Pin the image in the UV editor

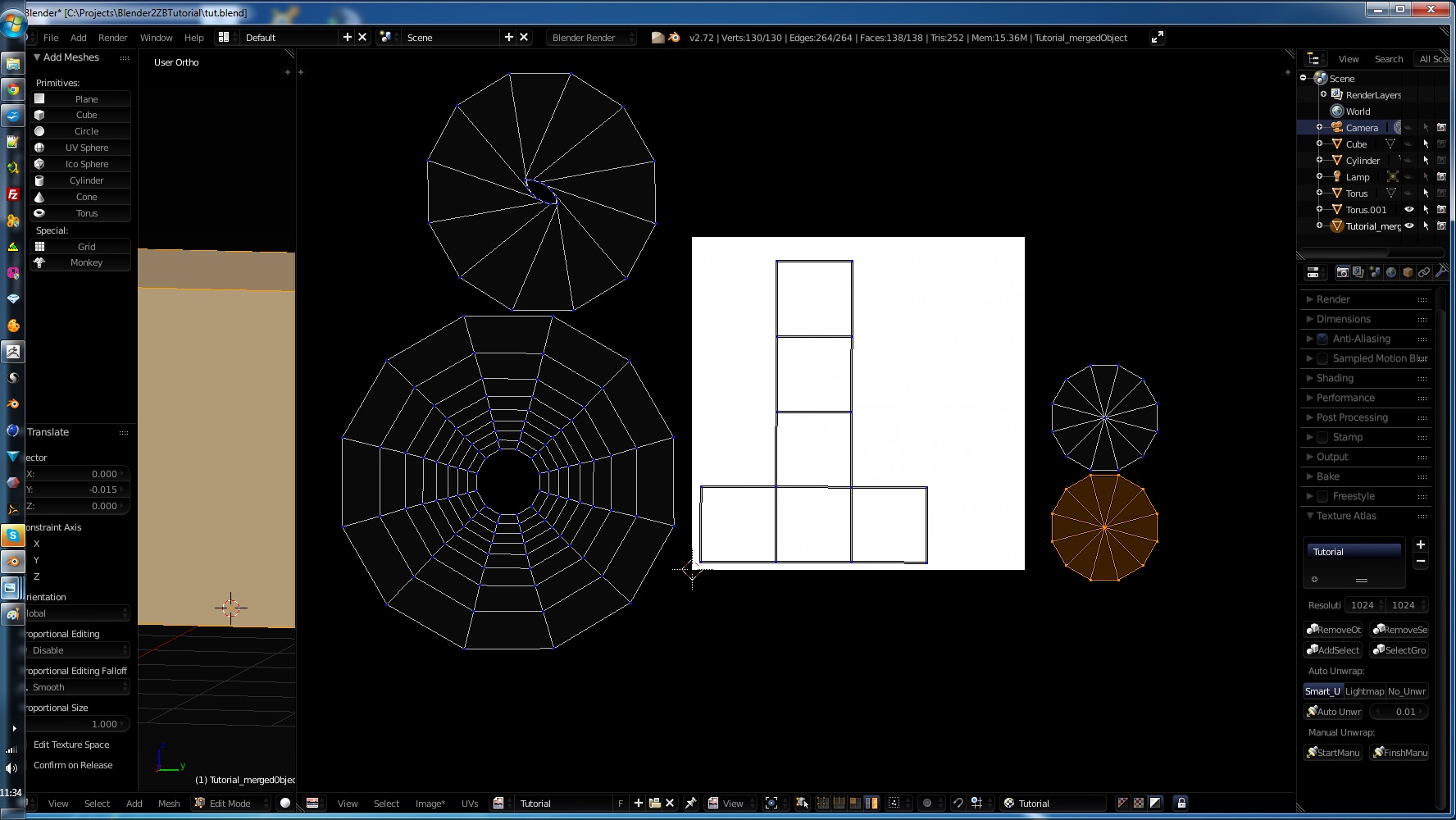coord(690,803)
